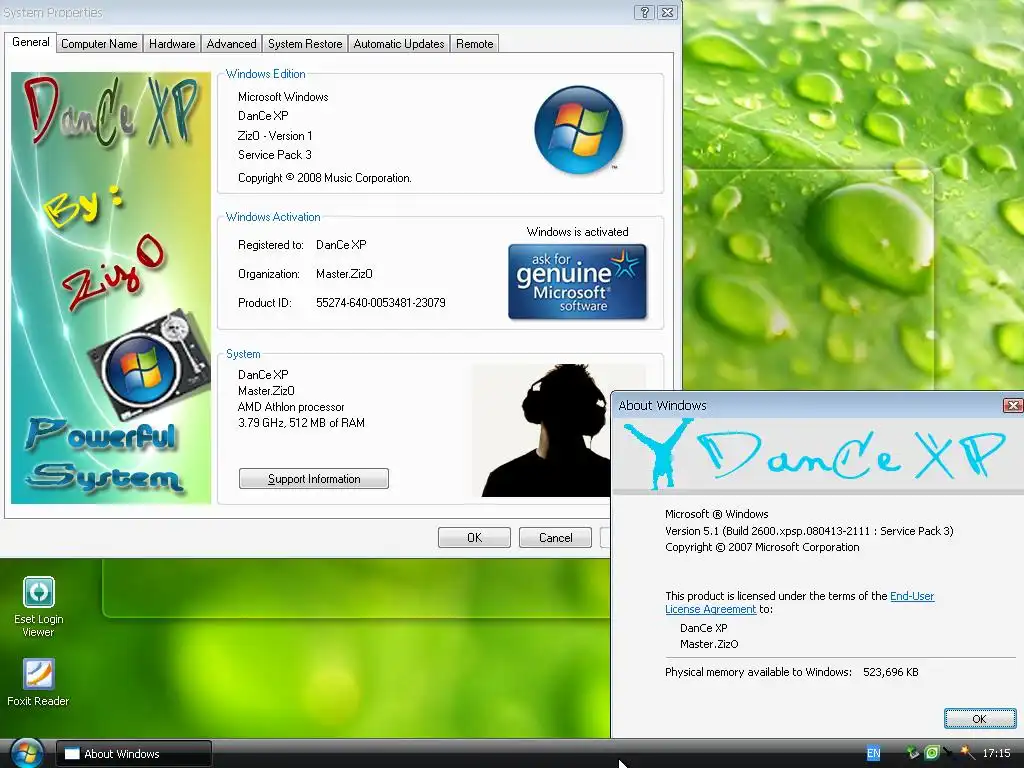
Task: Click the Version 5.1 build line
Action: 809,531
